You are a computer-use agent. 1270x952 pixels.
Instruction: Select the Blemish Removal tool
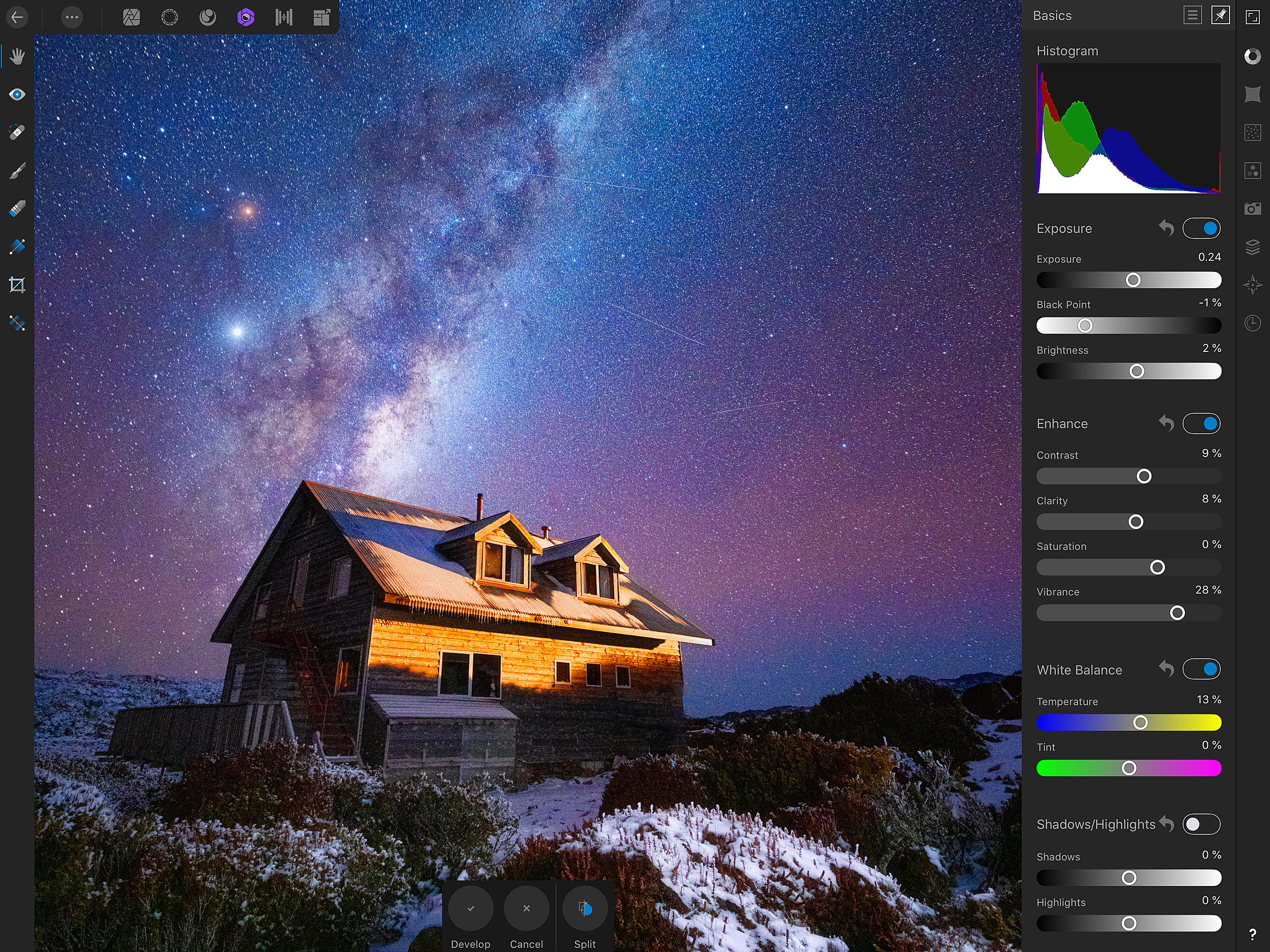[x=17, y=132]
